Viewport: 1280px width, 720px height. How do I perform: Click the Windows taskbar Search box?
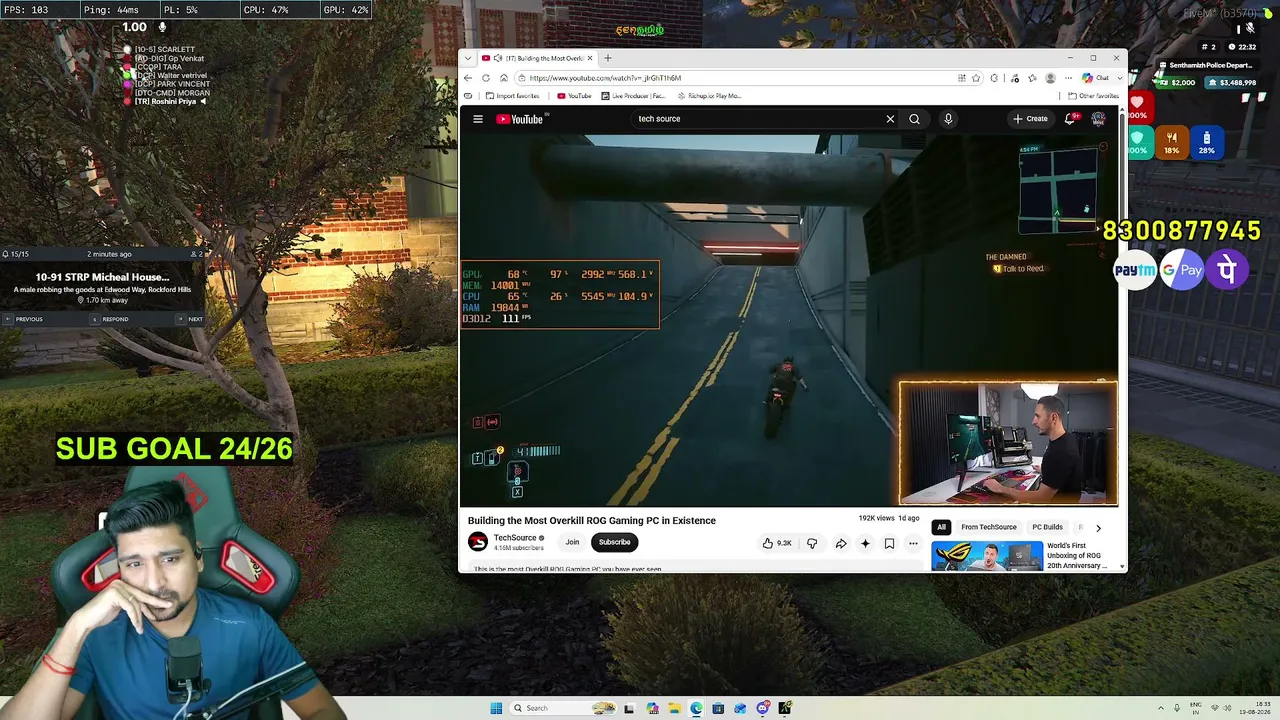tap(563, 708)
